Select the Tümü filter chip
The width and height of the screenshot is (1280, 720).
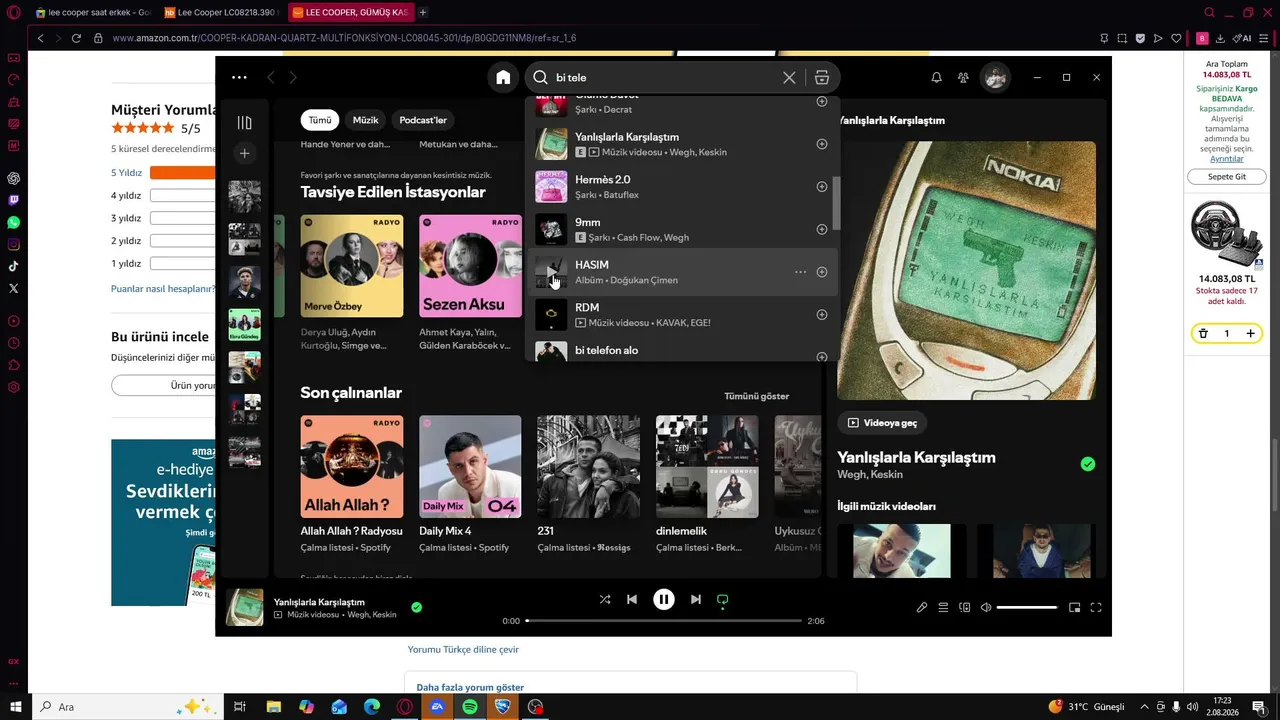pos(320,120)
